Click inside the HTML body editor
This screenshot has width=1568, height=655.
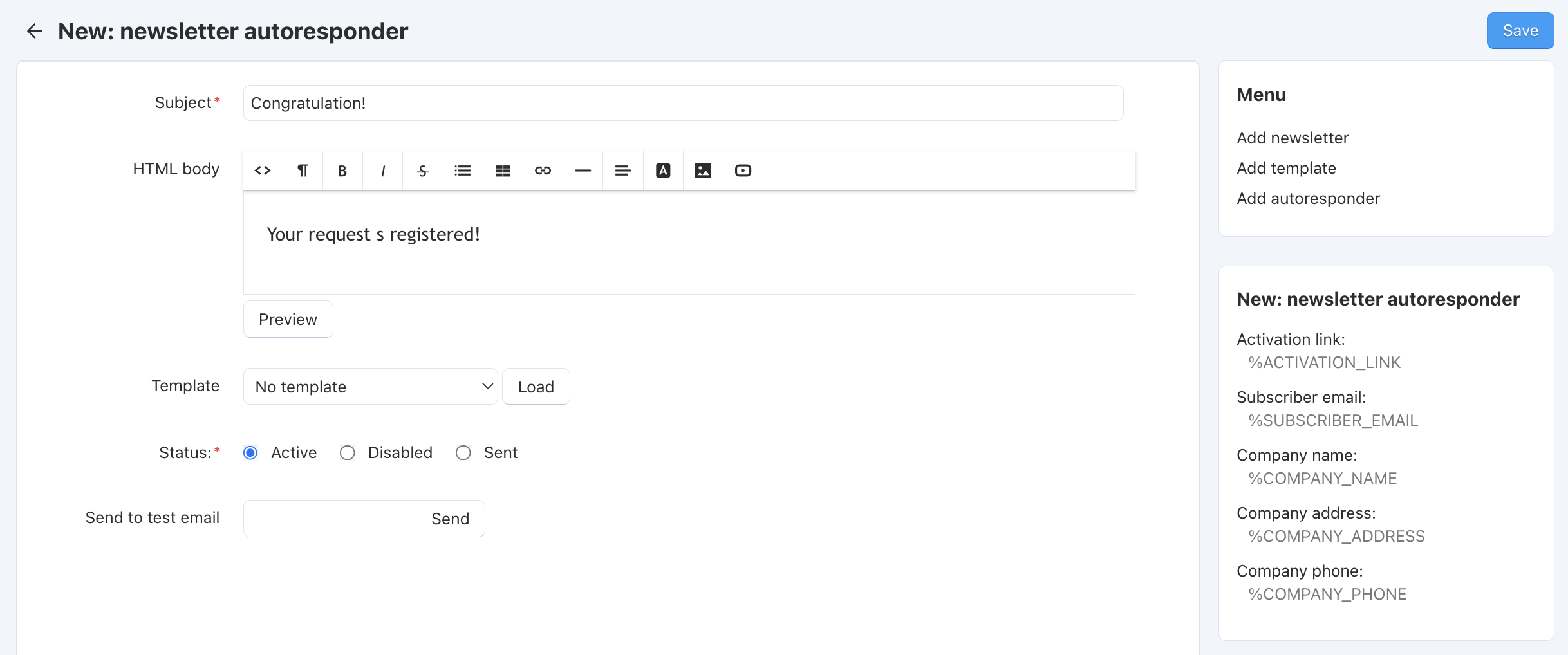(689, 243)
